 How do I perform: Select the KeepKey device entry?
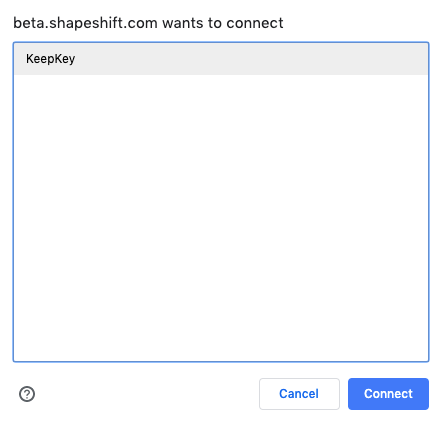click(221, 59)
